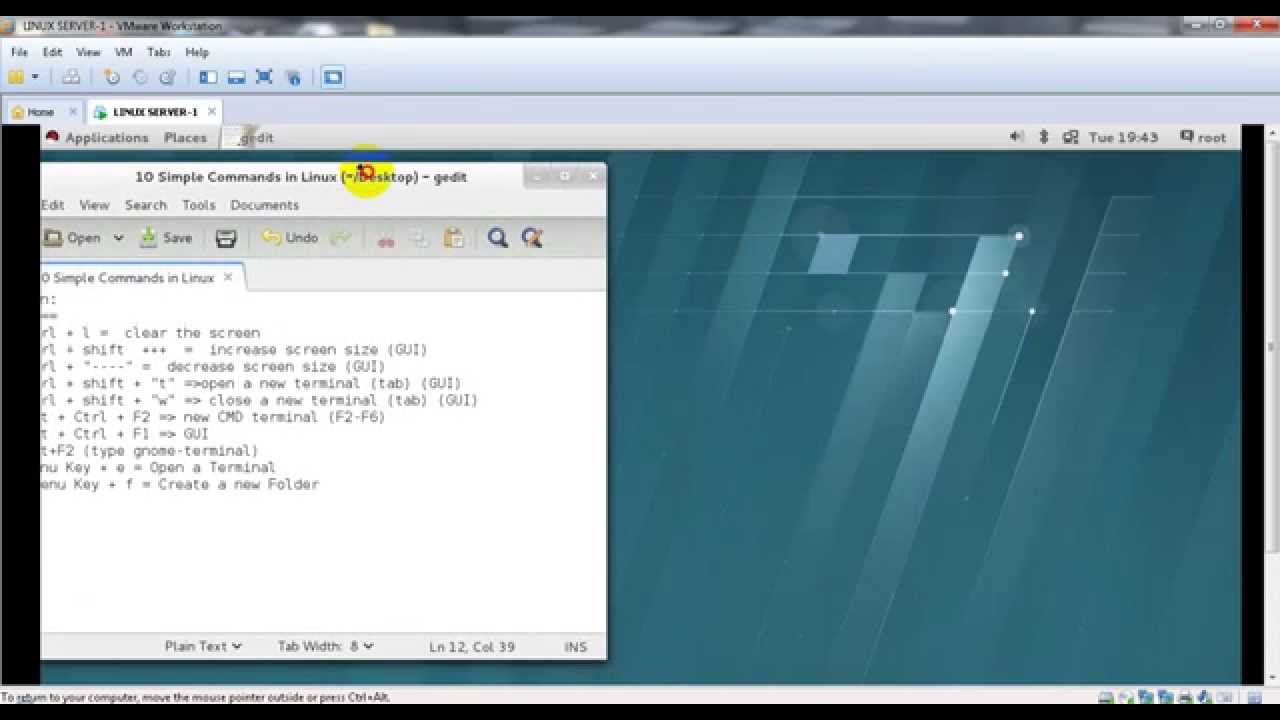Click the Find and Replace icon in gedit
This screenshot has width=1280, height=720.
(x=532, y=238)
